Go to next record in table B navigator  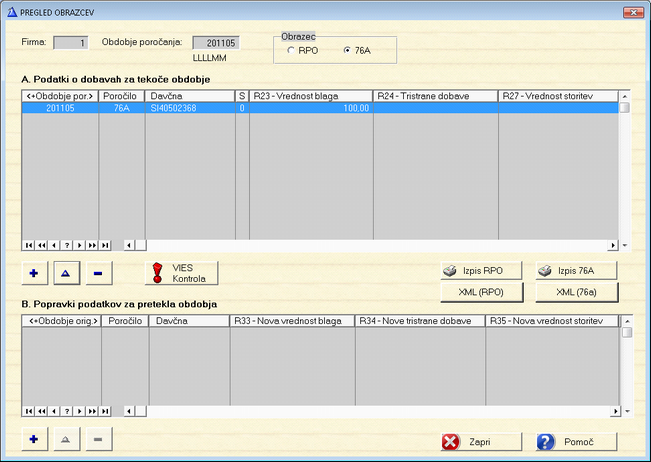(79, 411)
